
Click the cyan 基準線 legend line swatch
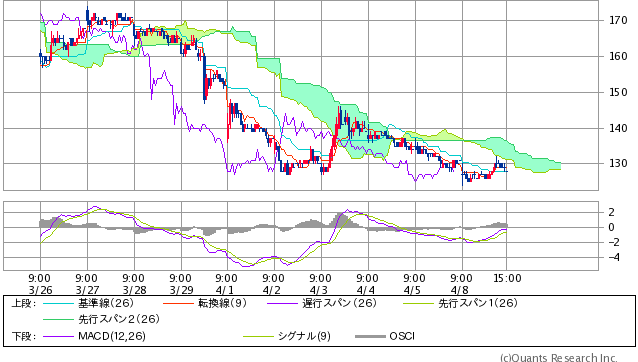(58, 303)
